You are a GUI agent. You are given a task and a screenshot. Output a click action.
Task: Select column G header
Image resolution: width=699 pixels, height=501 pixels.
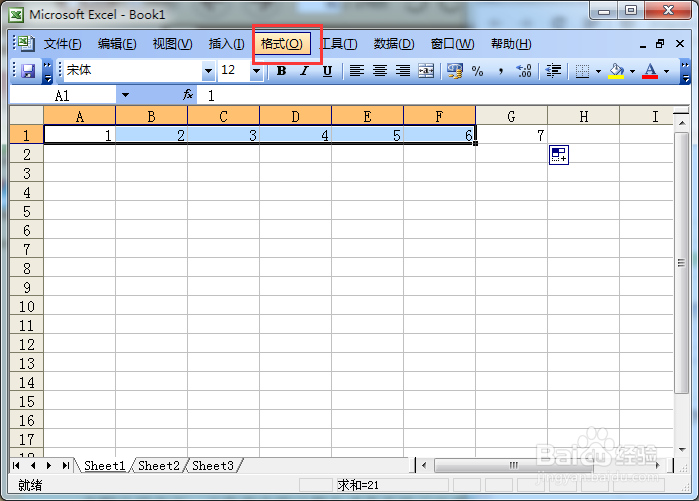511,117
